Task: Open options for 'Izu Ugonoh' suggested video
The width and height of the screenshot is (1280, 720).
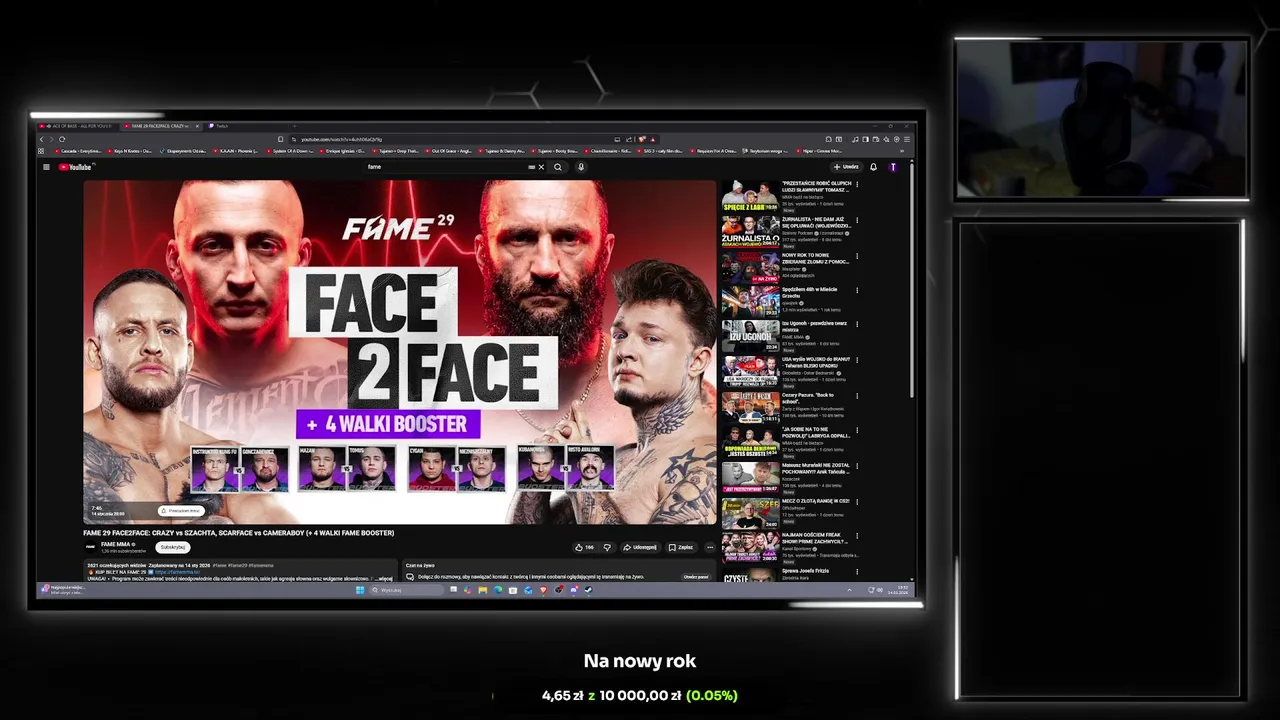Action: 857,324
